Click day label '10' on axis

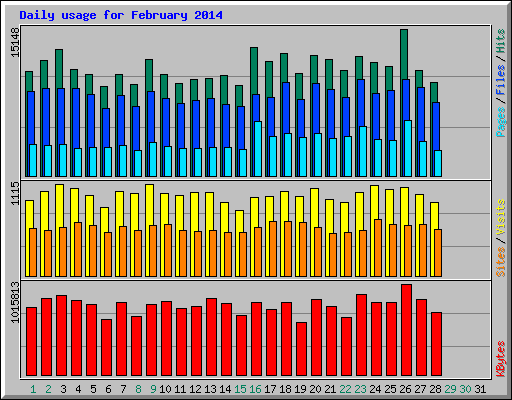pyautogui.click(x=165, y=389)
